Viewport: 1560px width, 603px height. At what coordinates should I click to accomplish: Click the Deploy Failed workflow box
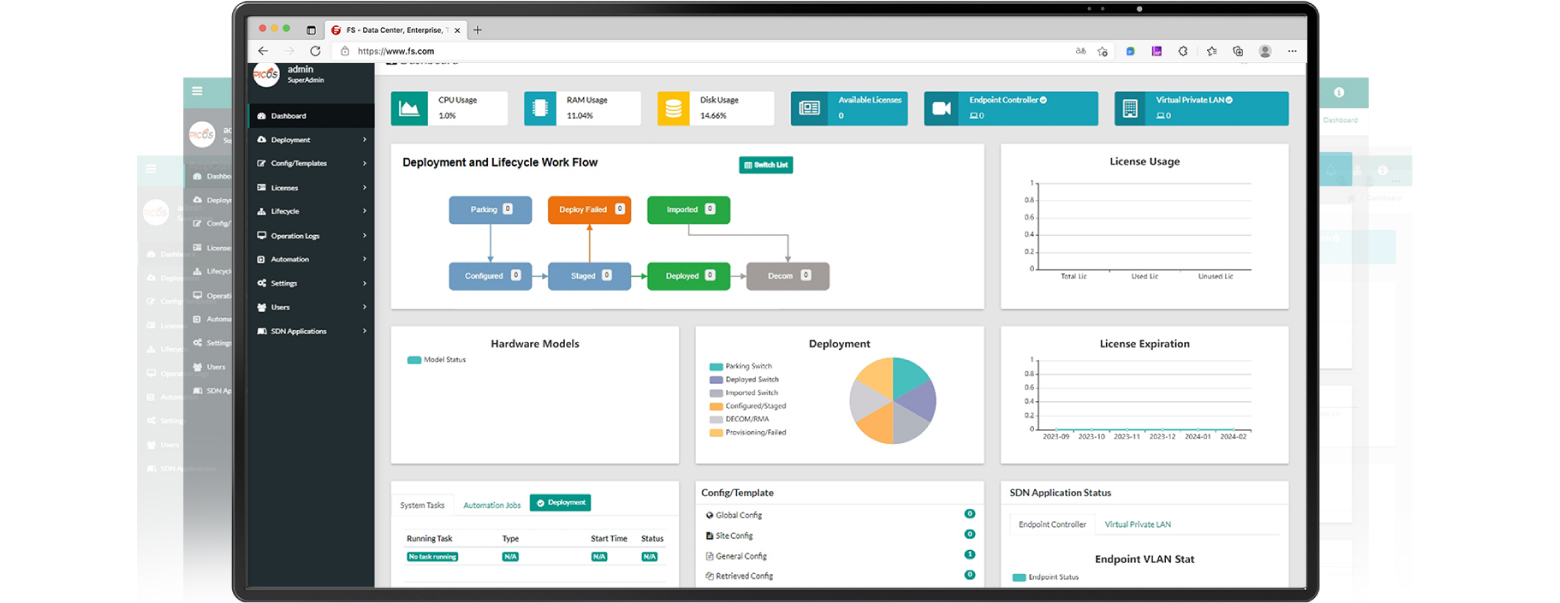[589, 210]
